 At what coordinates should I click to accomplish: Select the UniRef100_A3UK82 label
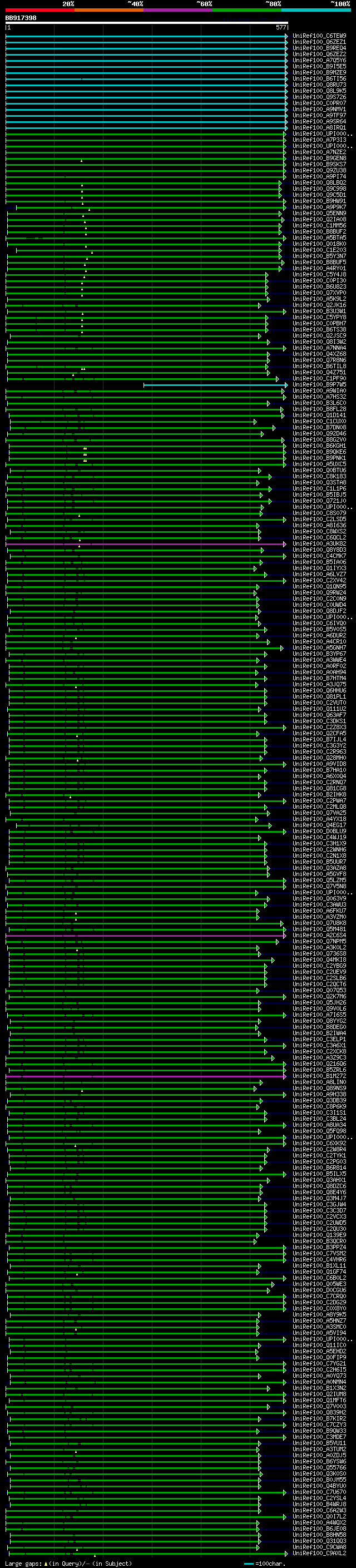[x=319, y=544]
